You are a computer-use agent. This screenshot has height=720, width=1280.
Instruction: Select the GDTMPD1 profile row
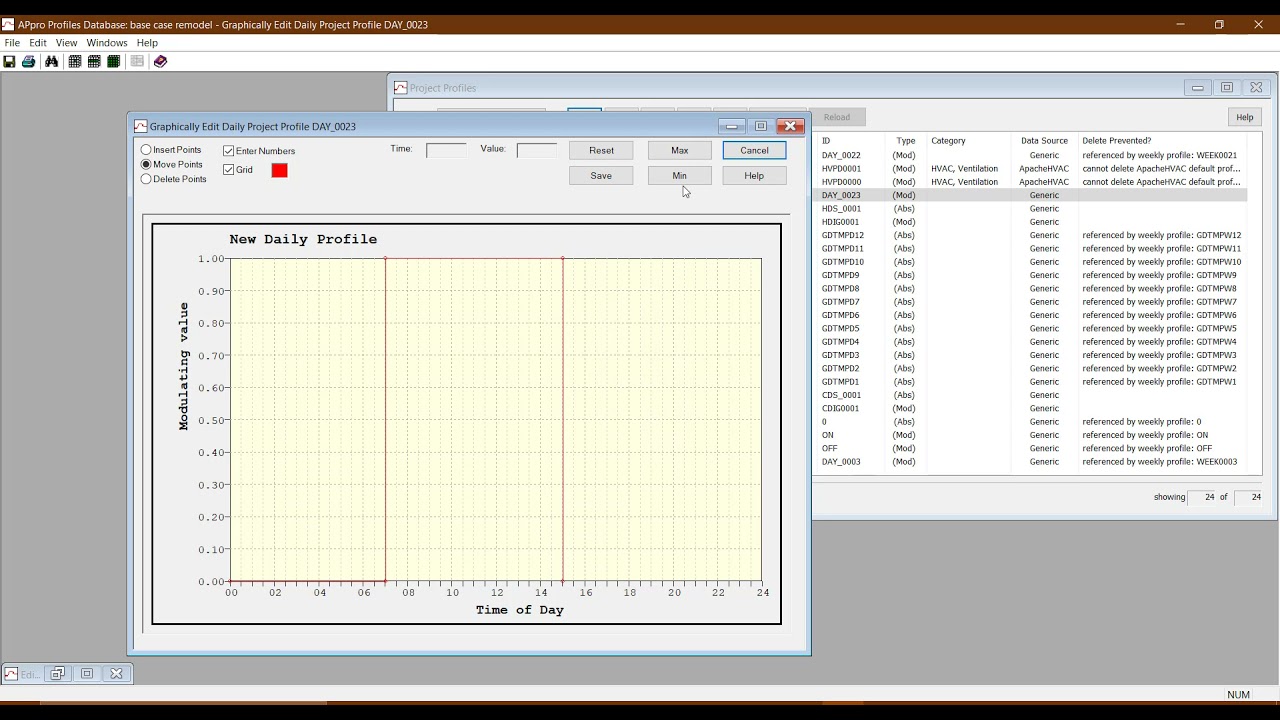[x=1030, y=382]
